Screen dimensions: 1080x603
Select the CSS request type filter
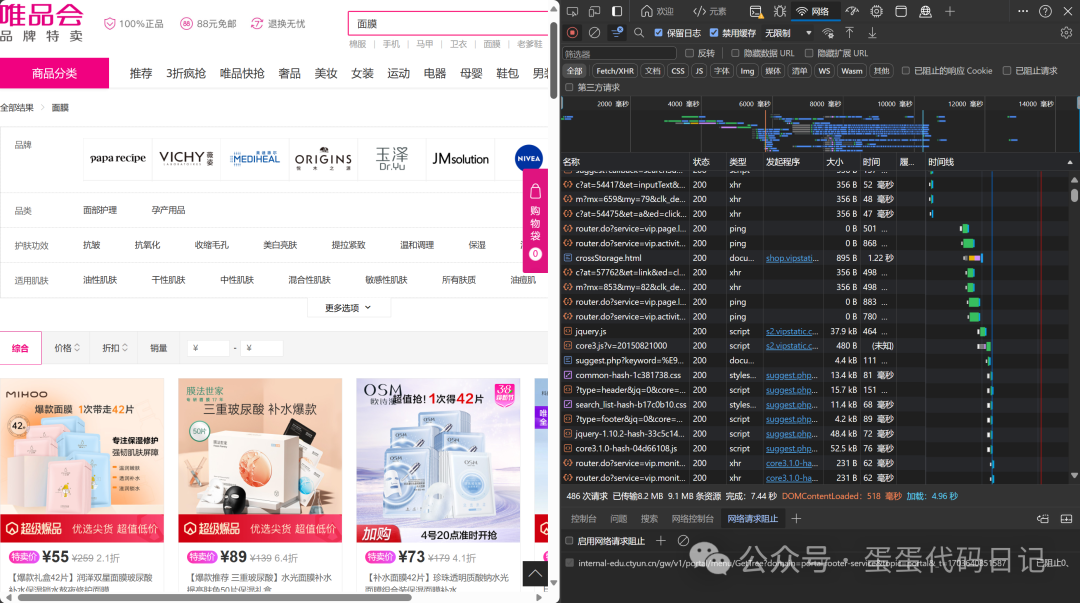click(678, 71)
